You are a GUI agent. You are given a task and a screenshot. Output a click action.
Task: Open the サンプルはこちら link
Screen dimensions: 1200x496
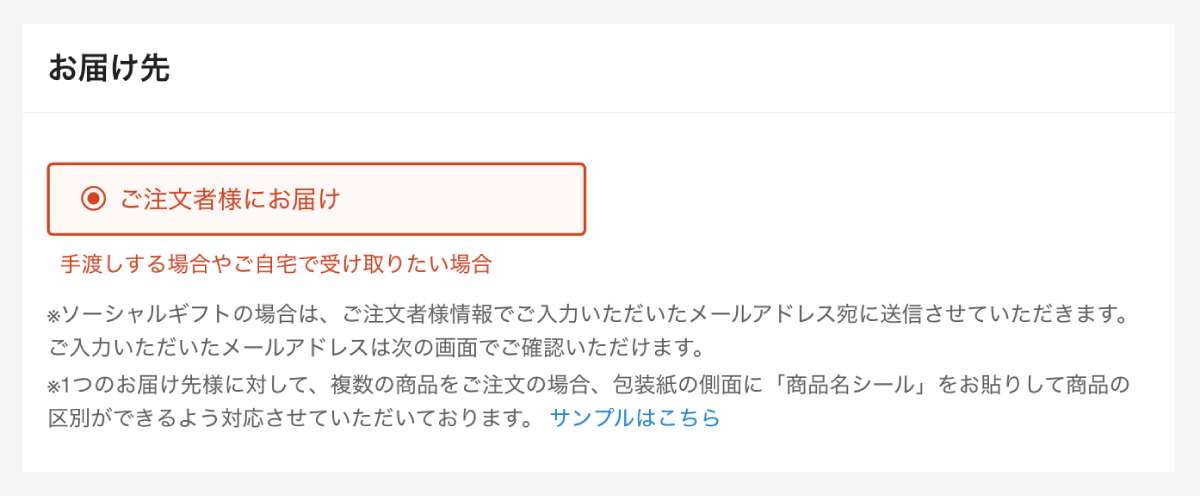pos(634,418)
